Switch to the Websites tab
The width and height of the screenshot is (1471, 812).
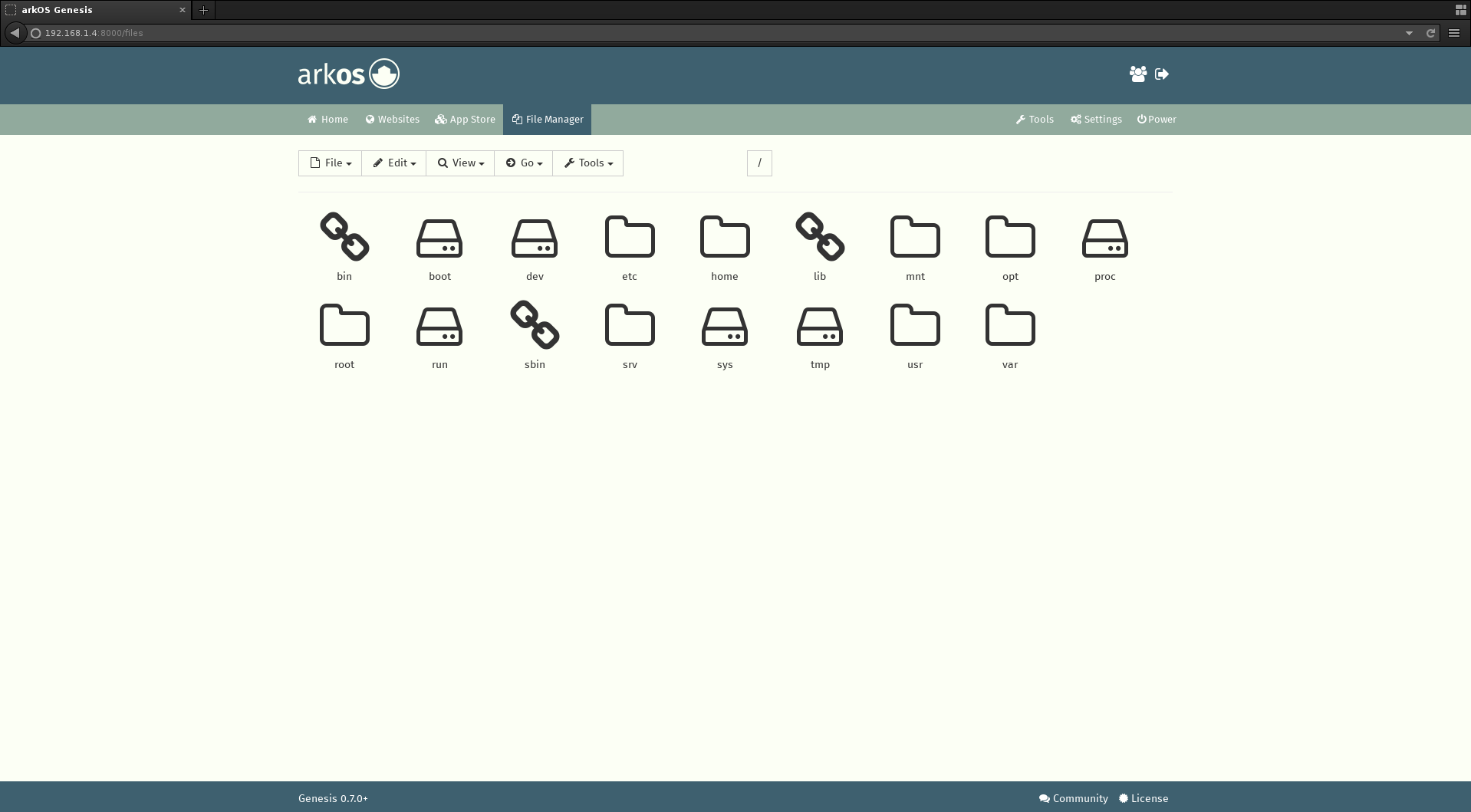pyautogui.click(x=392, y=120)
